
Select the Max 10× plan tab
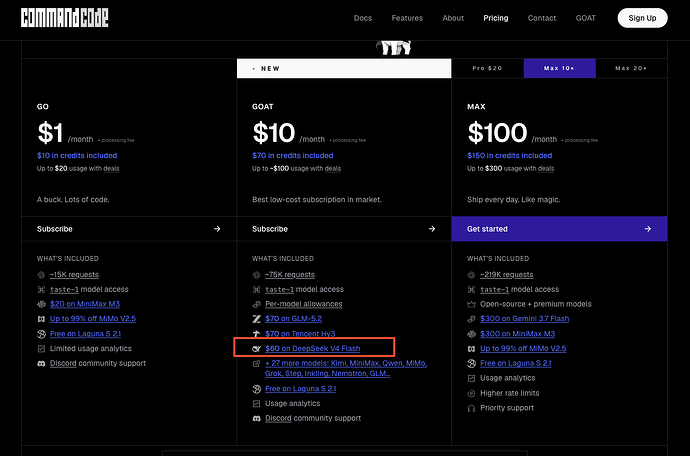click(x=559, y=68)
